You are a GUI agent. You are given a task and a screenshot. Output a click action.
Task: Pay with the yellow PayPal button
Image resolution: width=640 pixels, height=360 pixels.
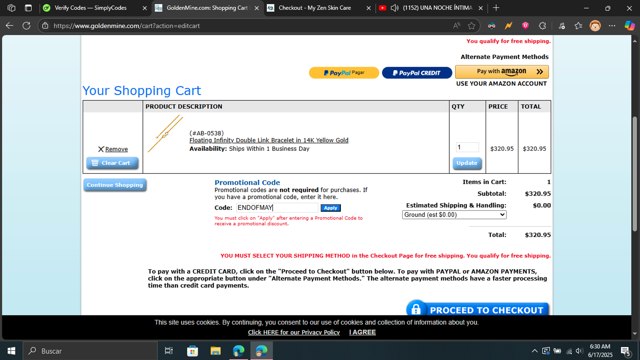point(344,73)
